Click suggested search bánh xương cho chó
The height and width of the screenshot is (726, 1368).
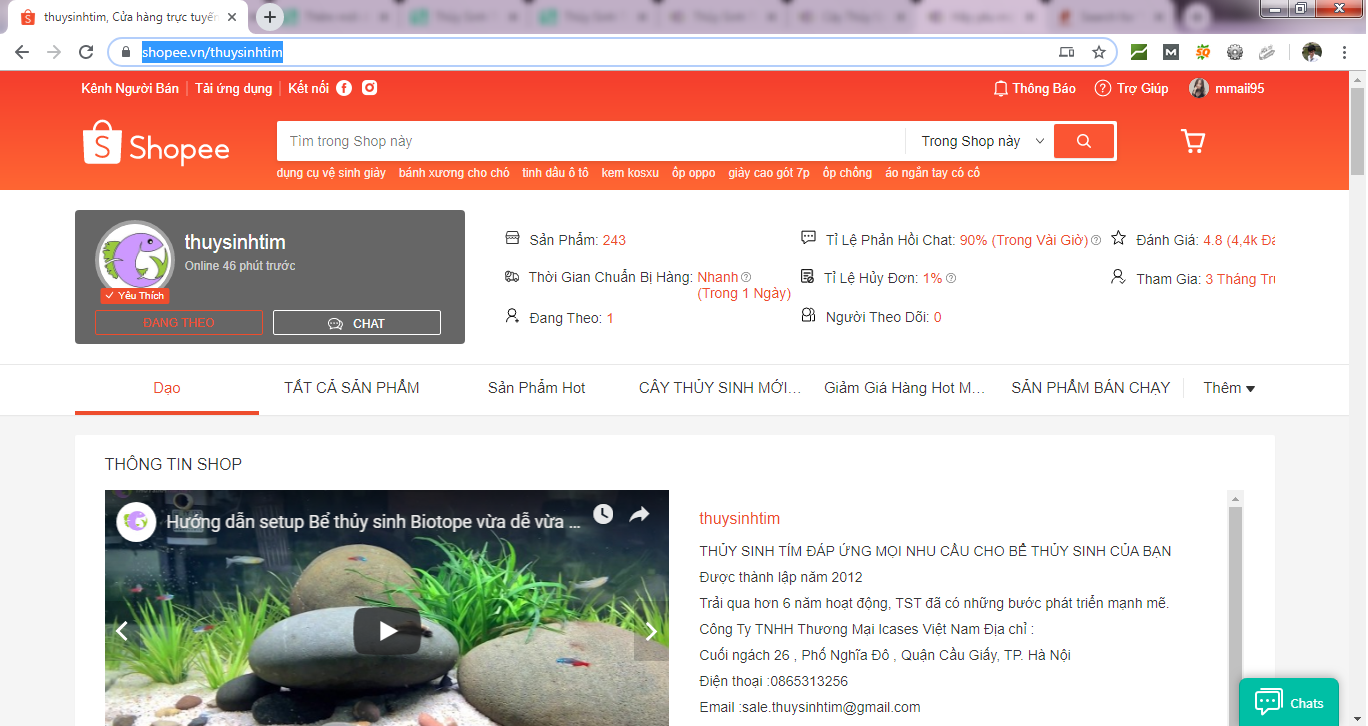coord(454,173)
